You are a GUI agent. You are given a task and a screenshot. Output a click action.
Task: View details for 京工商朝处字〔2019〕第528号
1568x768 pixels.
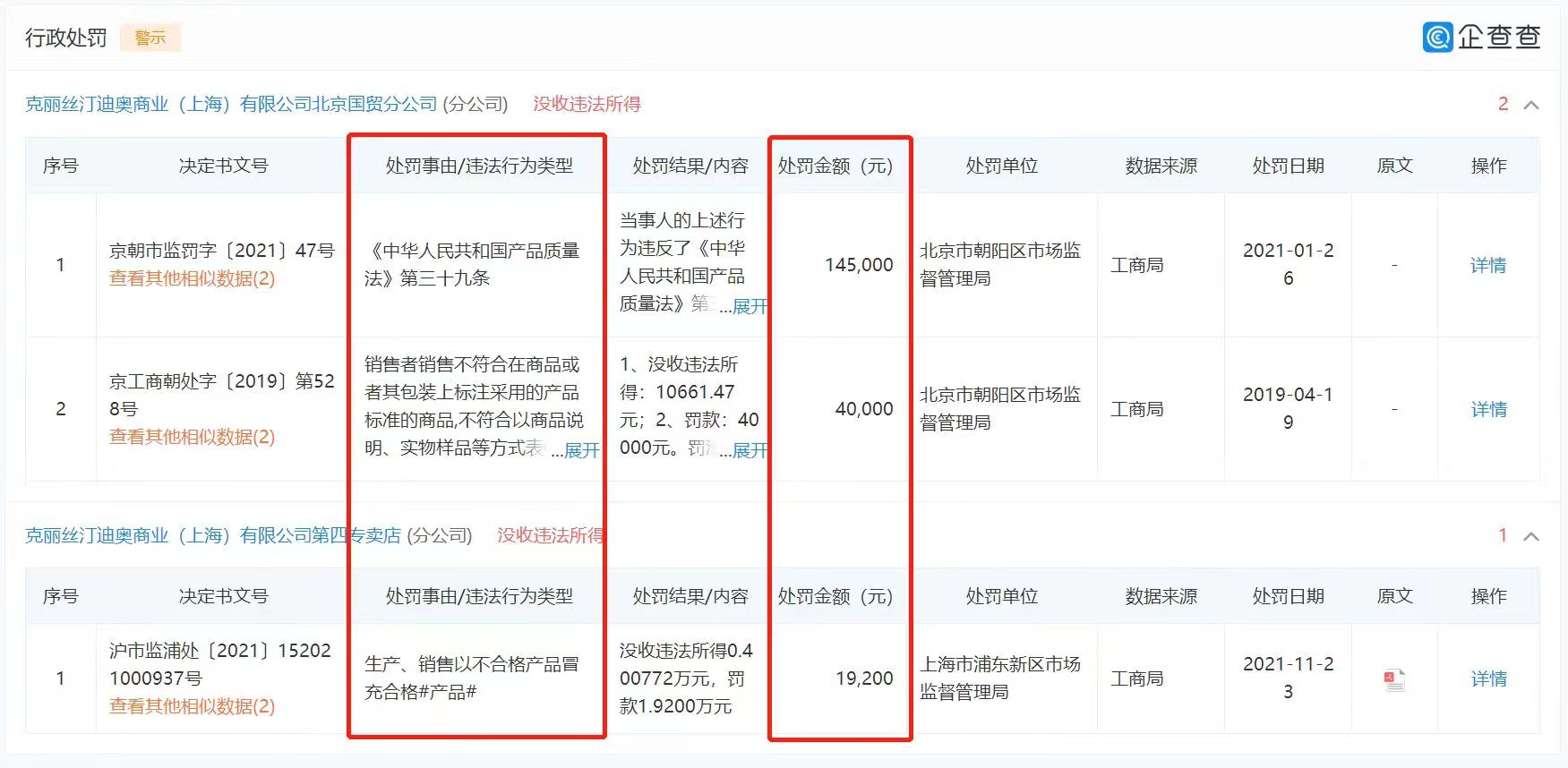tap(1488, 409)
